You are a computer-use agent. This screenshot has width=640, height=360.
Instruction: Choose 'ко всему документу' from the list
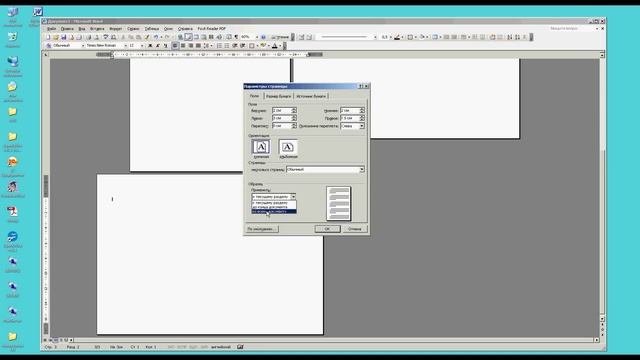(274, 211)
